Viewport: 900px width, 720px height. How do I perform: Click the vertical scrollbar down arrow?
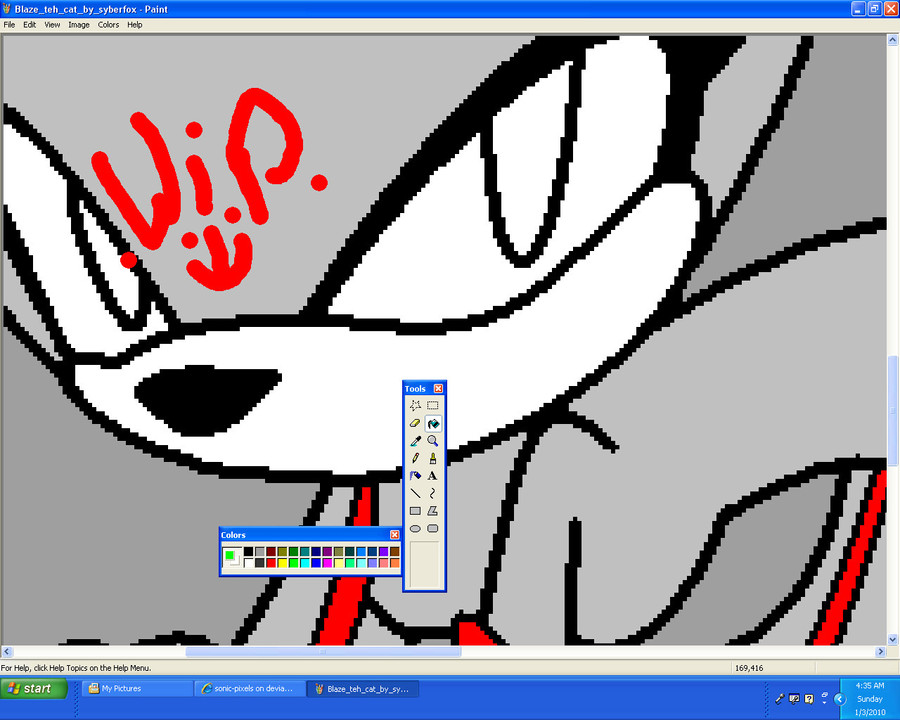pyautogui.click(x=893, y=639)
